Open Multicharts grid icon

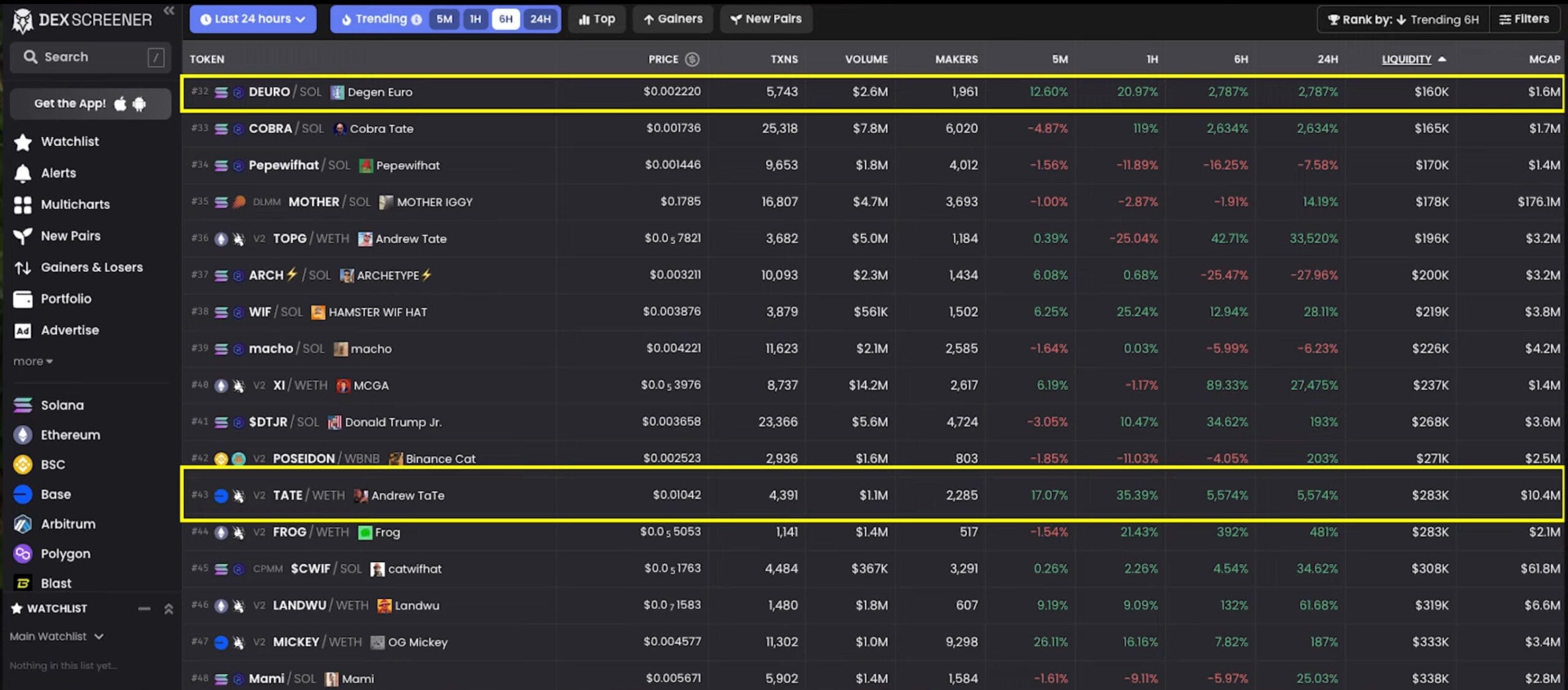[x=23, y=205]
